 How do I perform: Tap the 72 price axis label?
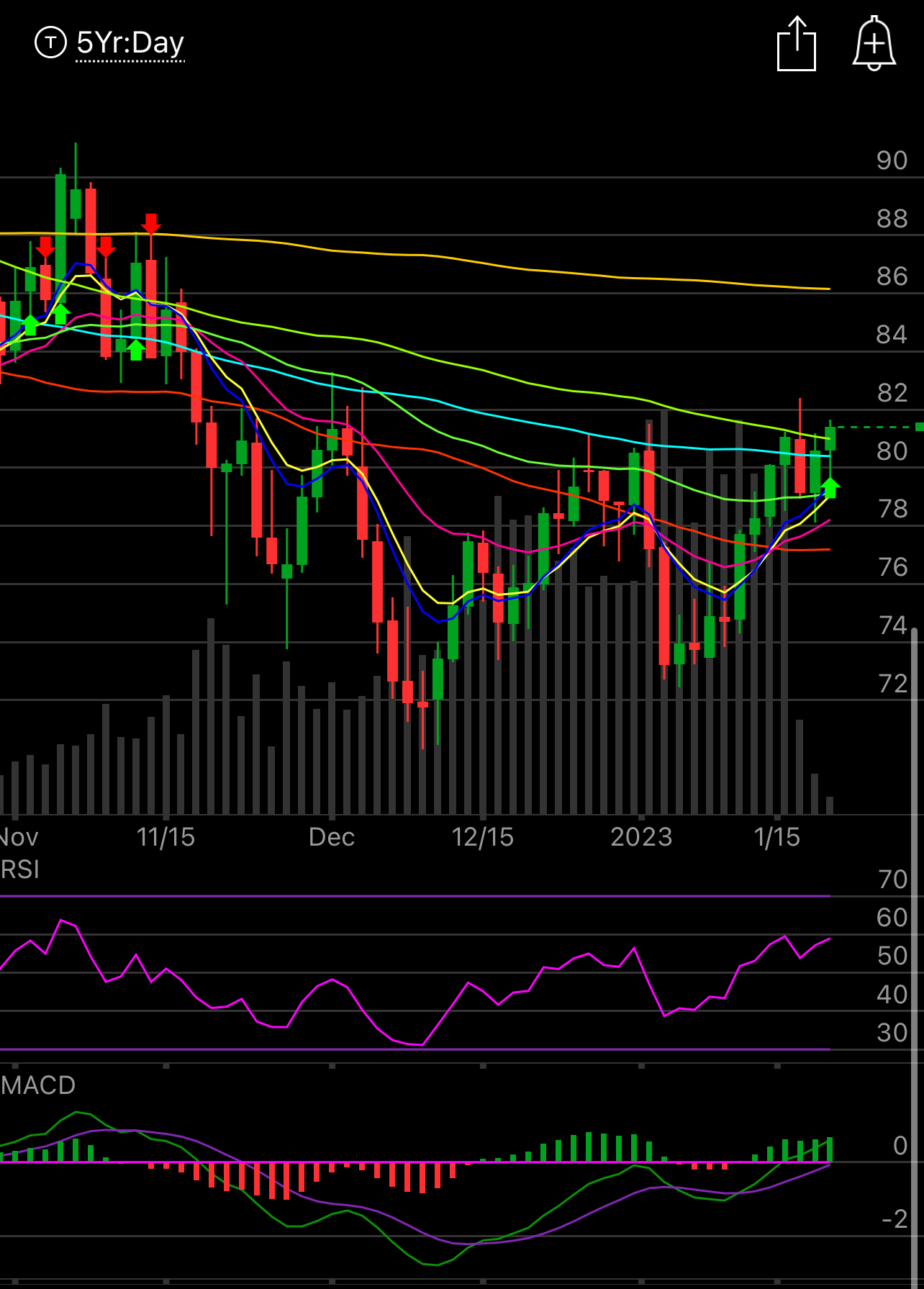coord(892,684)
